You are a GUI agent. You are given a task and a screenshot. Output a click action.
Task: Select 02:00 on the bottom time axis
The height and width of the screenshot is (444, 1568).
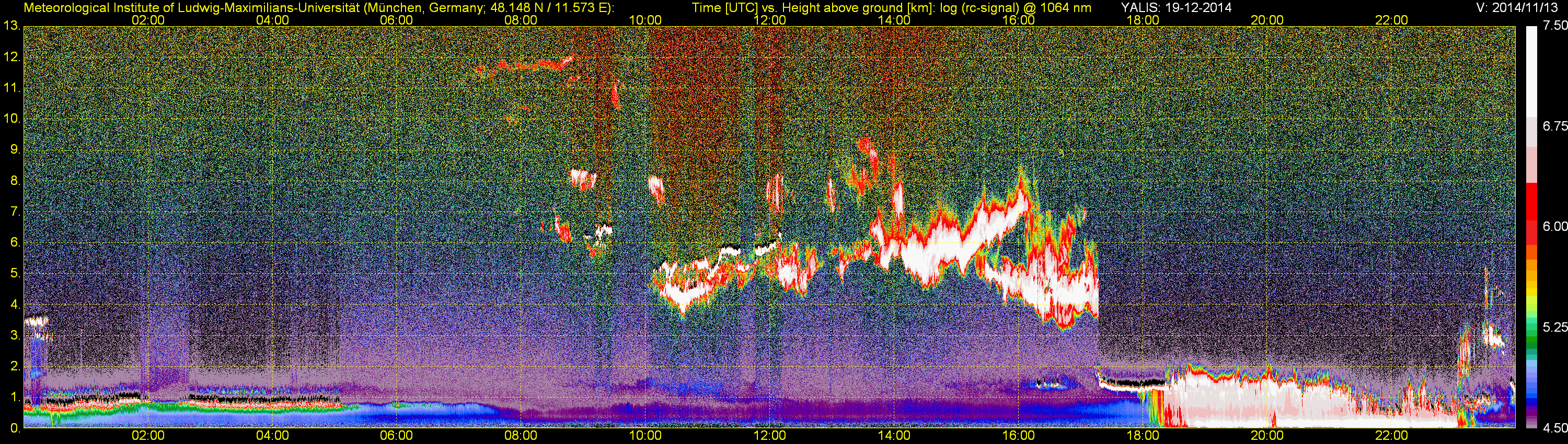(148, 436)
